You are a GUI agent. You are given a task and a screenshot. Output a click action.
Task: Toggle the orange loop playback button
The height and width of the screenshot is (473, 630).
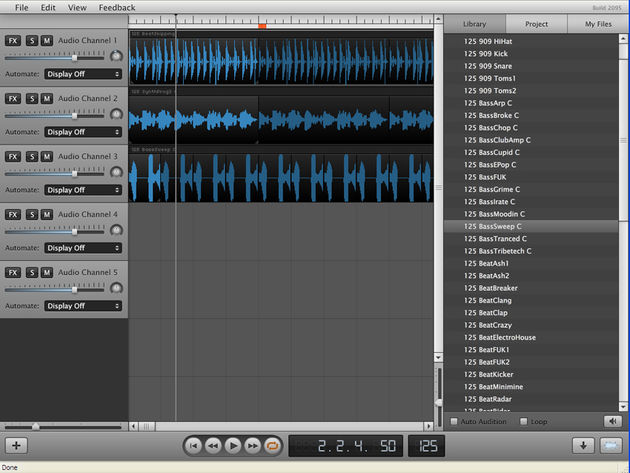[272, 446]
